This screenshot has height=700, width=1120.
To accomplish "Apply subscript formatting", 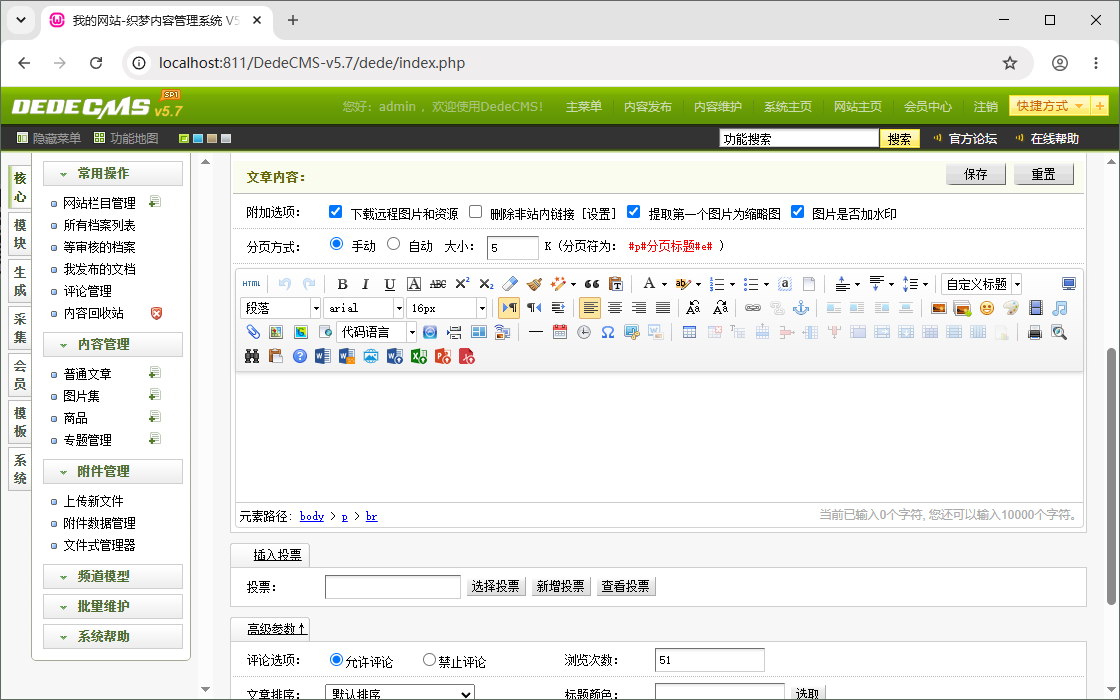I will 486,284.
